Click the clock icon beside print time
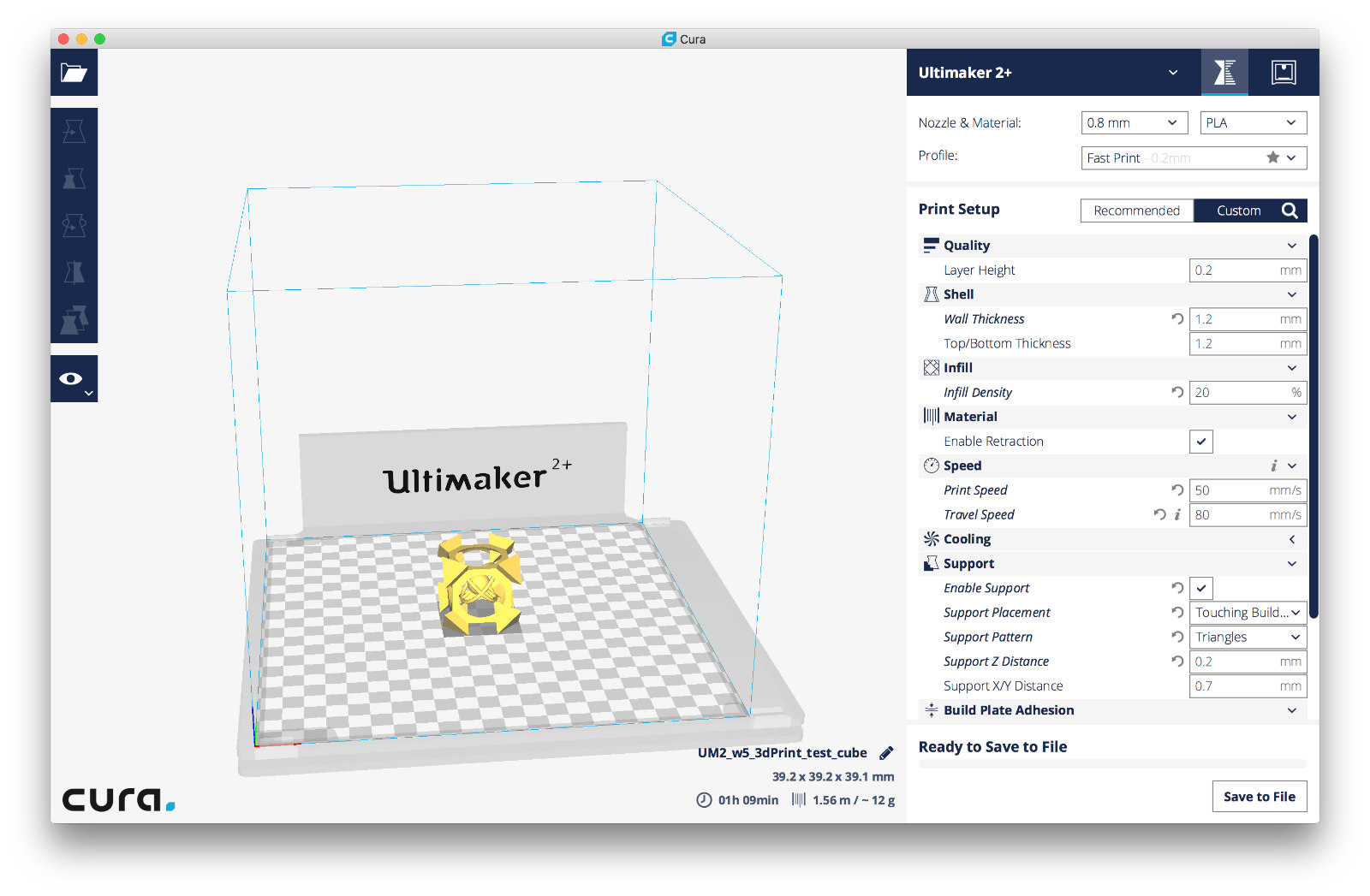 coord(704,800)
